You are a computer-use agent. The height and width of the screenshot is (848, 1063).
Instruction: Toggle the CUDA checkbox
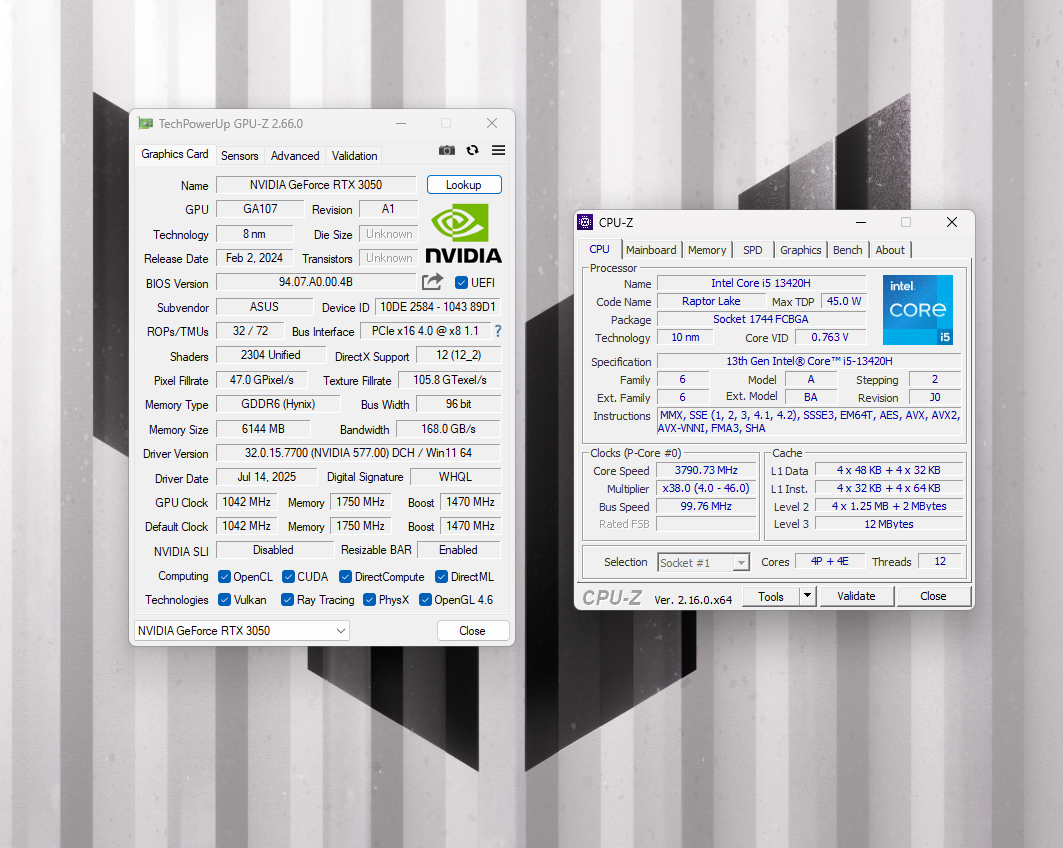pos(288,576)
